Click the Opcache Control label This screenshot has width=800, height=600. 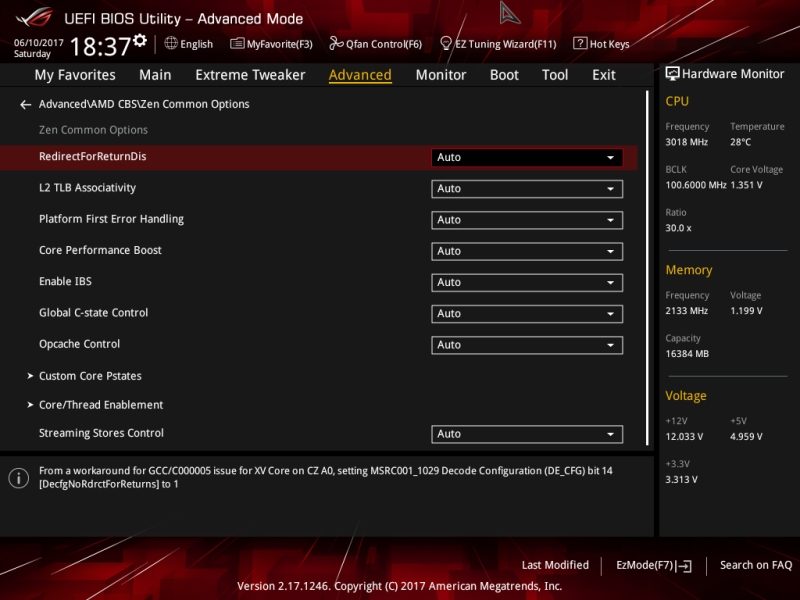click(x=80, y=344)
